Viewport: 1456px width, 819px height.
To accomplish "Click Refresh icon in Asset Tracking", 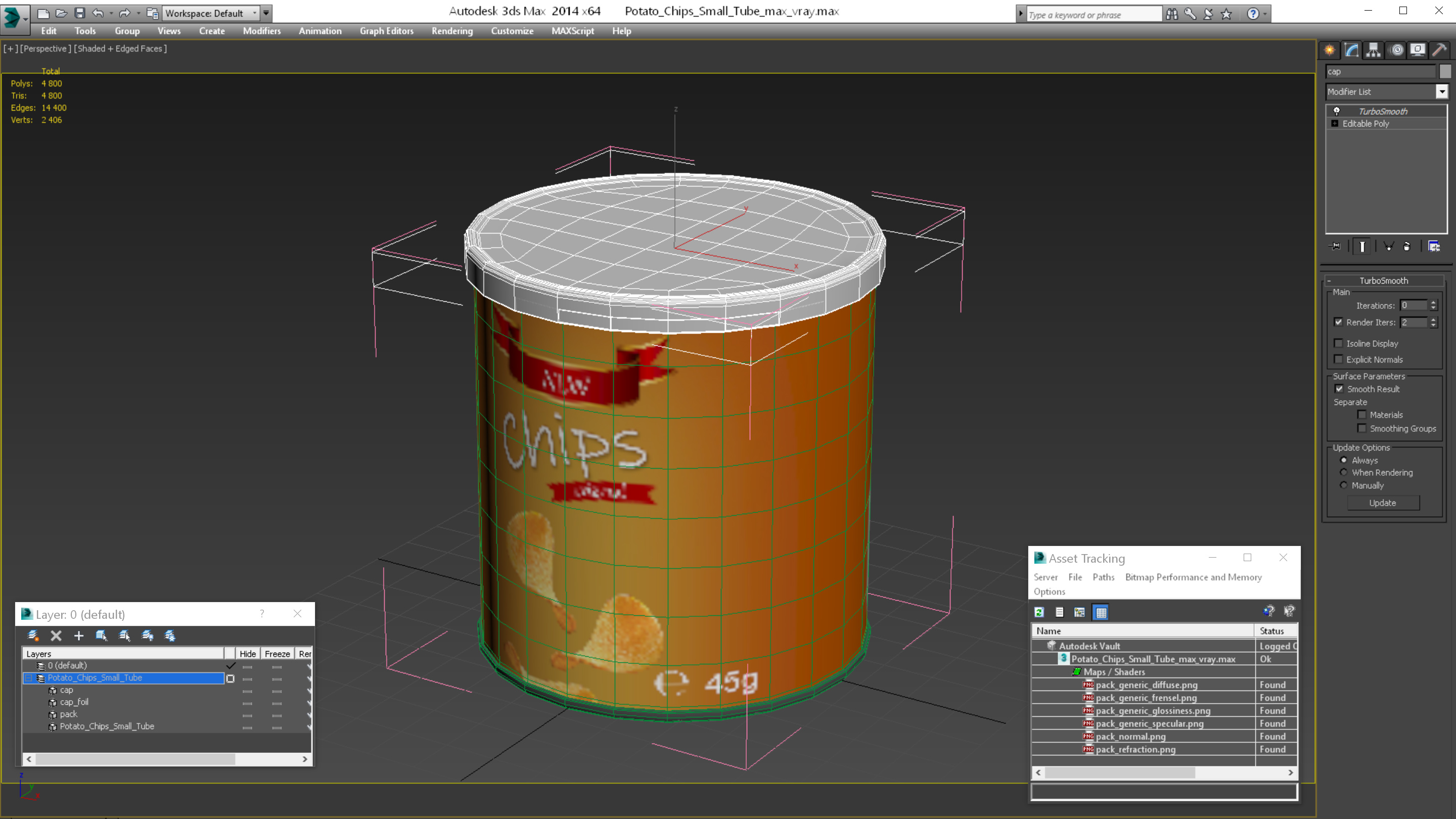I will click(x=1039, y=612).
